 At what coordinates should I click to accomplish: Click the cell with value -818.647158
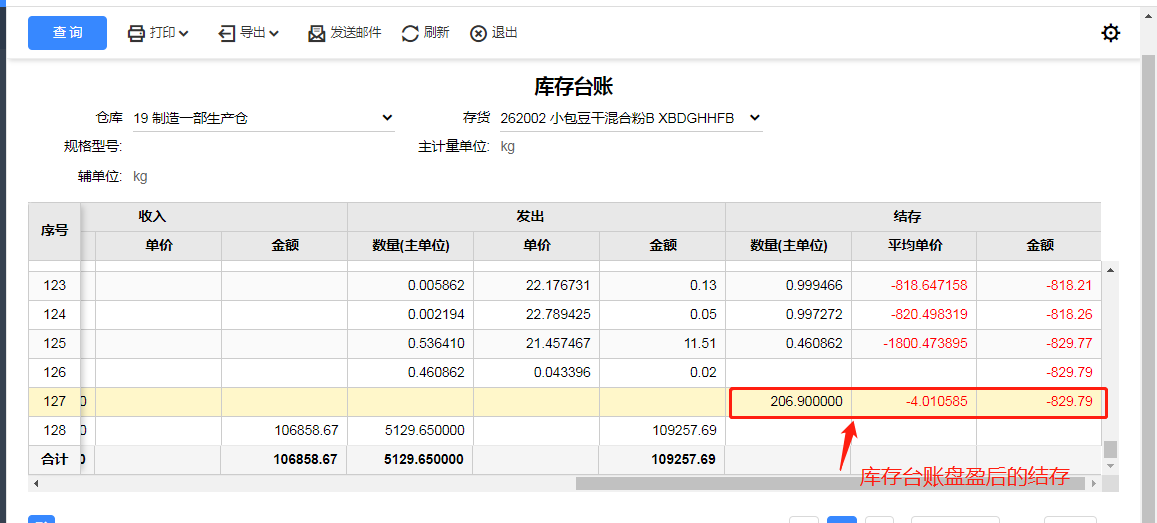pos(914,285)
